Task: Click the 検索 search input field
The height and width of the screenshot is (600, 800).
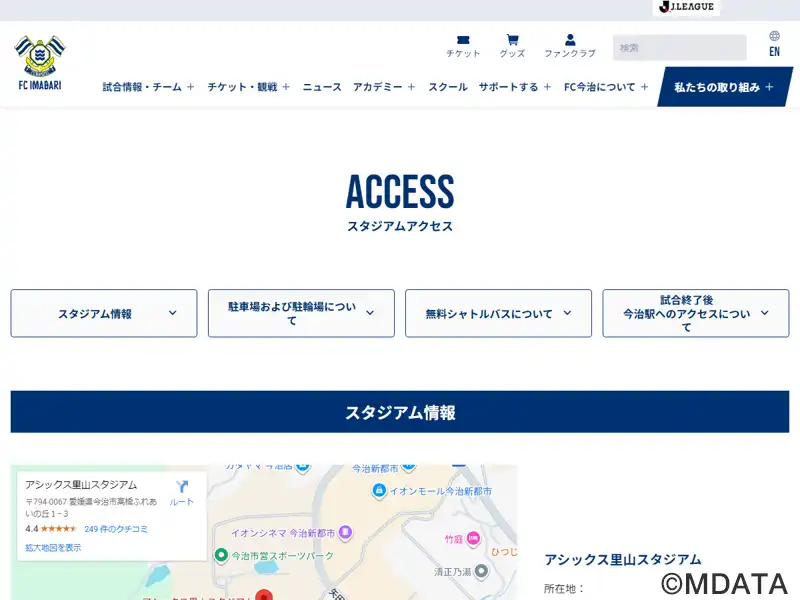Action: pos(679,47)
